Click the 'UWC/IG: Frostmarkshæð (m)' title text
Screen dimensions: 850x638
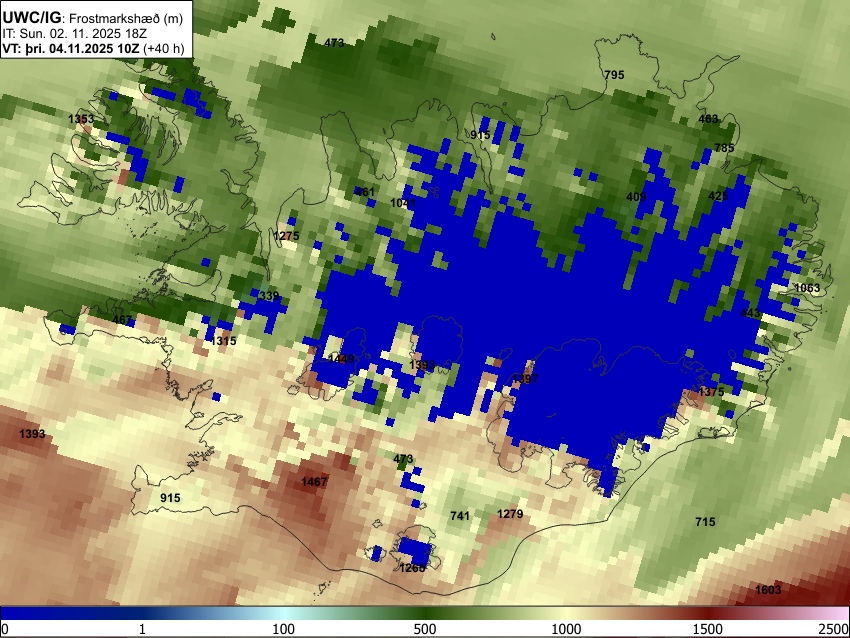pos(93,18)
